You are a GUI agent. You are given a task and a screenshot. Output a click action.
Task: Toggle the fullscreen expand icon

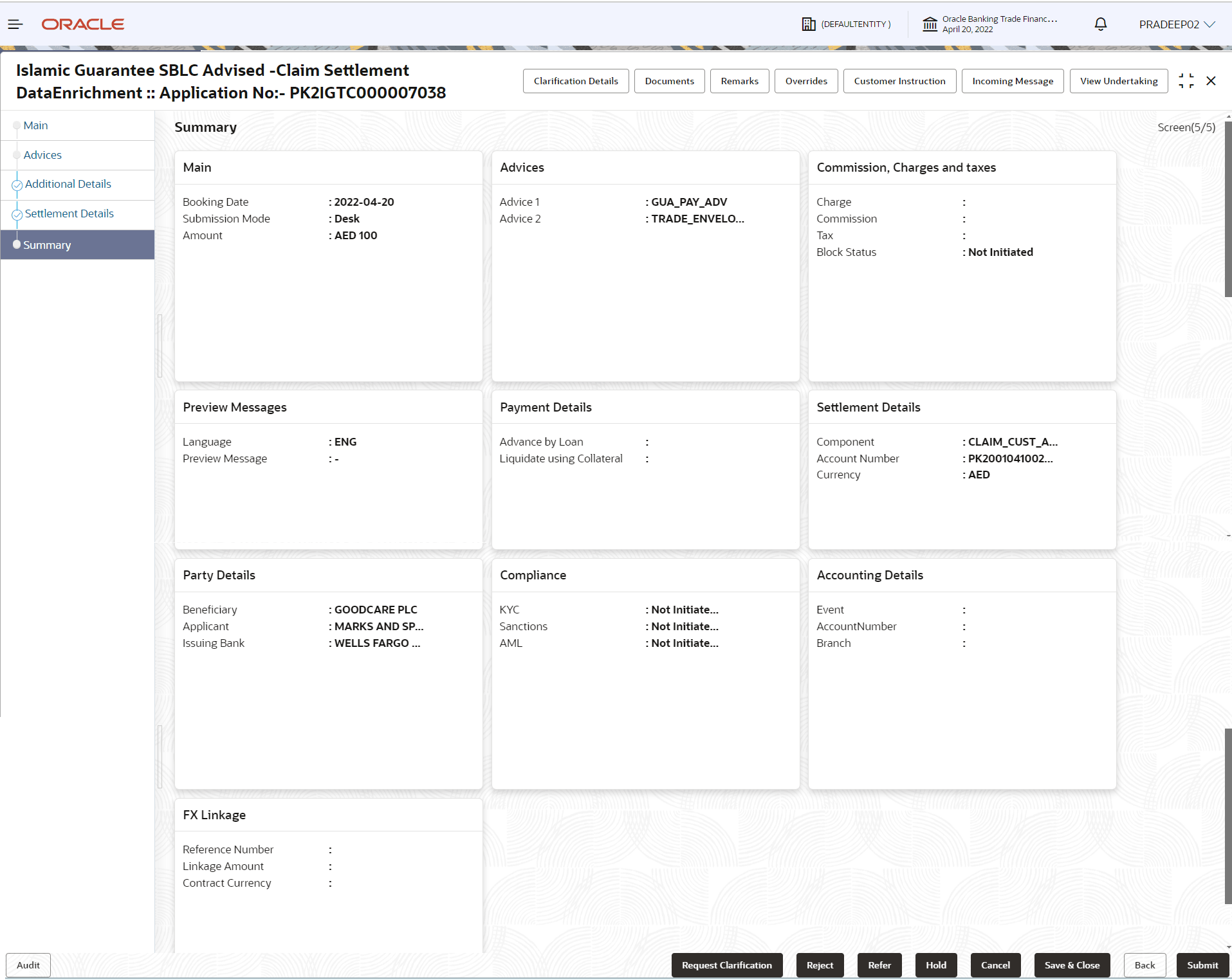(x=1186, y=81)
